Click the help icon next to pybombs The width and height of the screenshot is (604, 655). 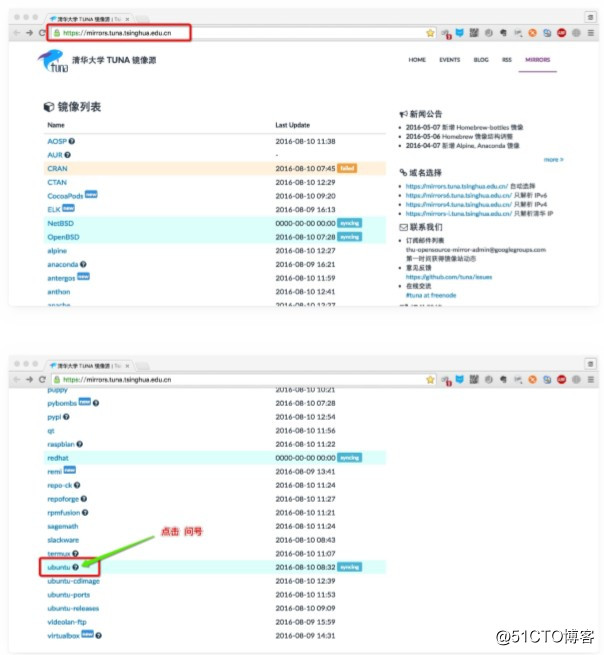(x=96, y=403)
